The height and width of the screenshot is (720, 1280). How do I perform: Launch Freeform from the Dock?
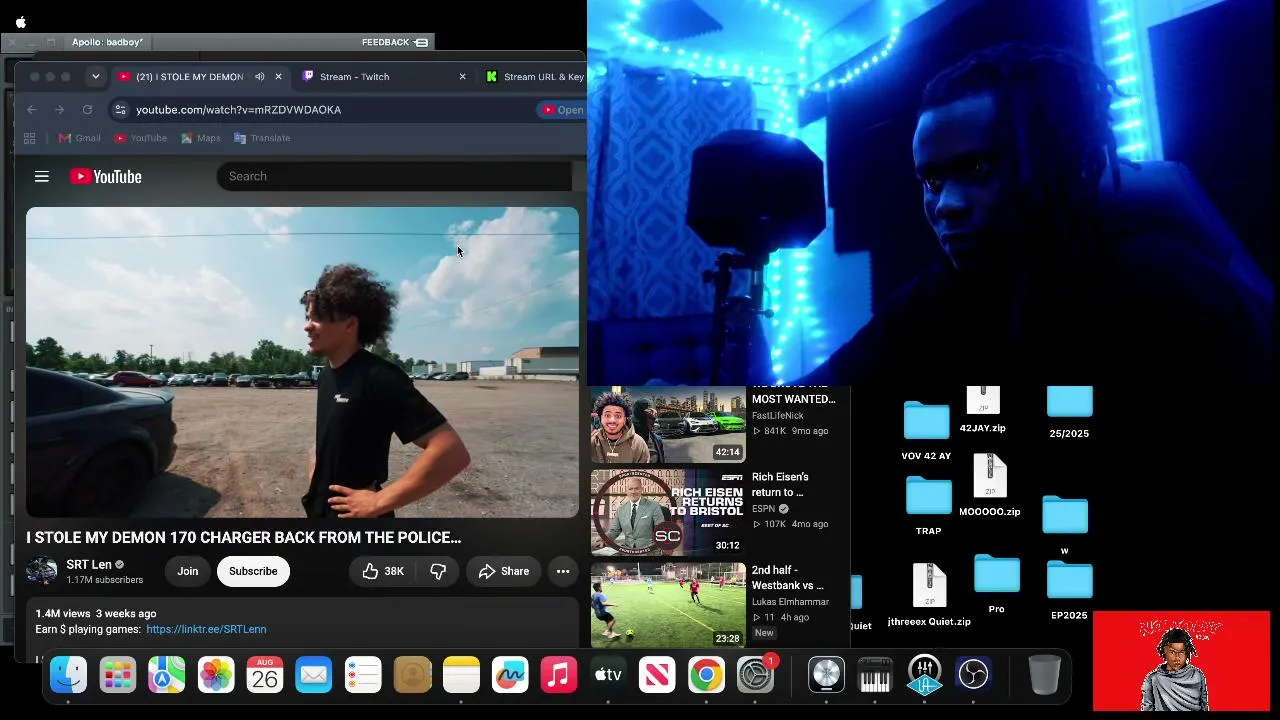coord(510,675)
